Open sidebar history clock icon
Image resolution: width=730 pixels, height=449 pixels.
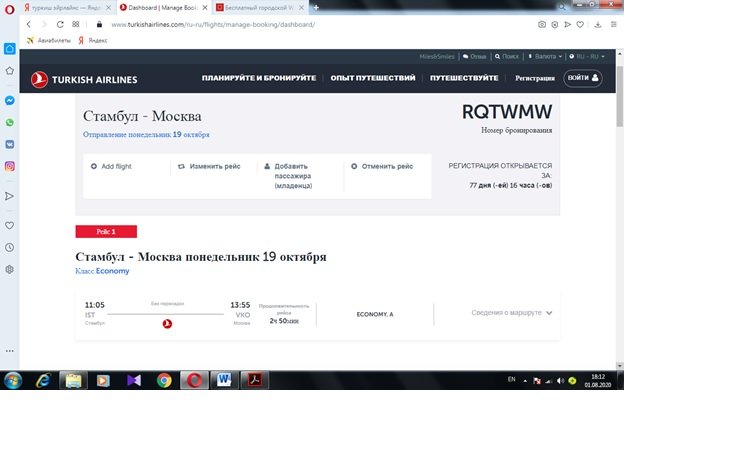pyautogui.click(x=9, y=247)
